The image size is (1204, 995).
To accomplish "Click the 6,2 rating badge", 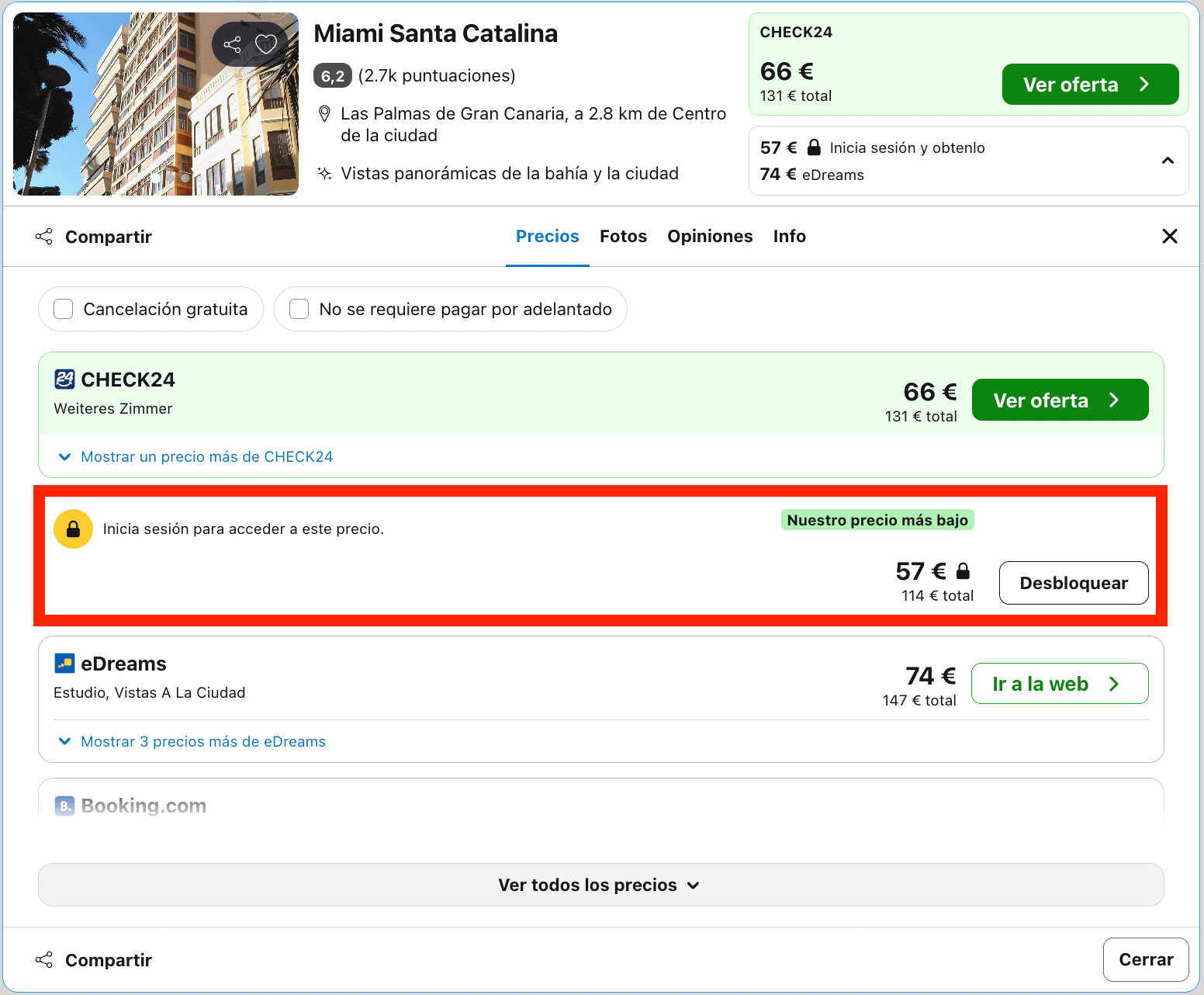I will pyautogui.click(x=333, y=75).
